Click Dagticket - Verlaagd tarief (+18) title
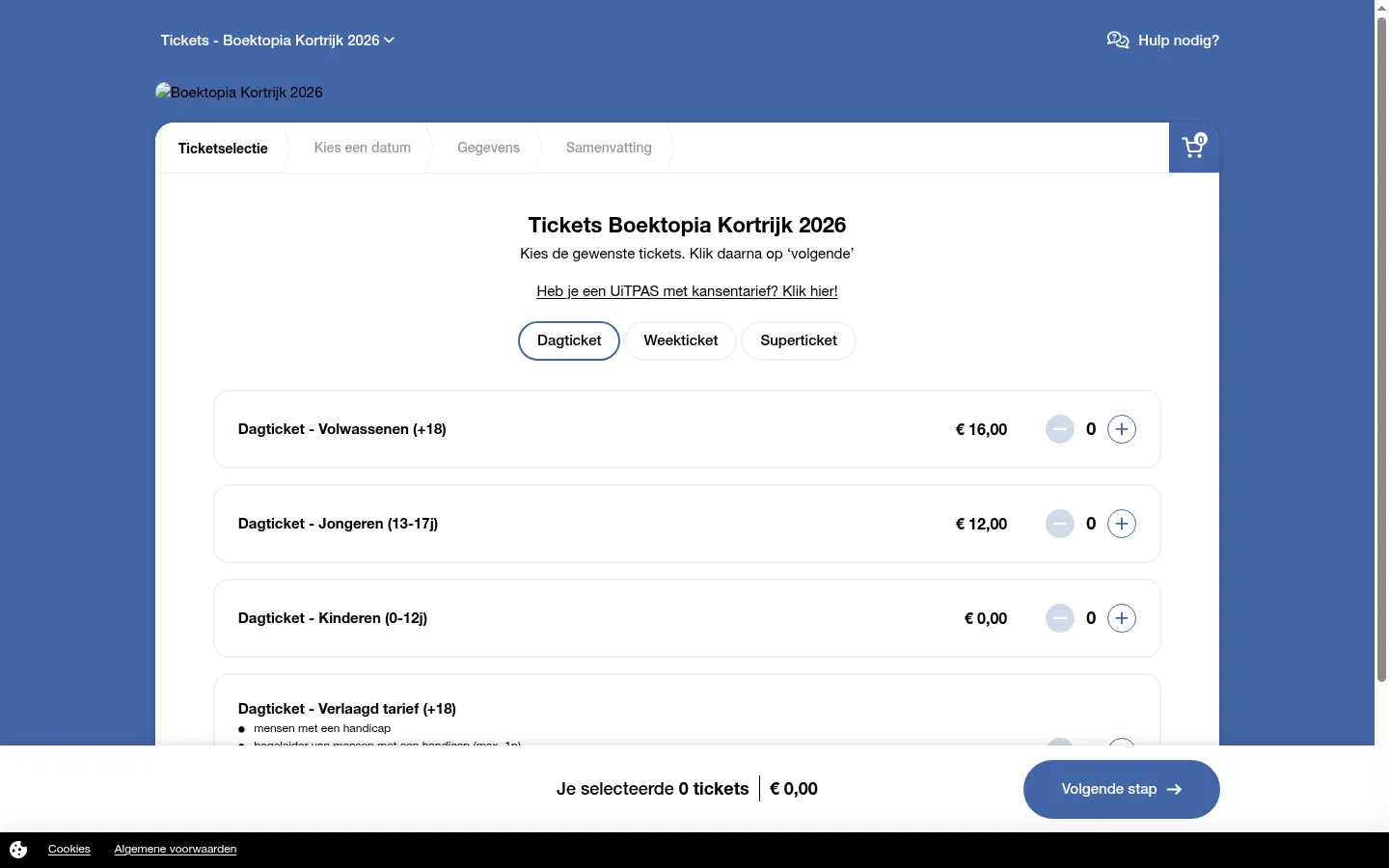Image resolution: width=1389 pixels, height=868 pixels. pyautogui.click(x=347, y=709)
